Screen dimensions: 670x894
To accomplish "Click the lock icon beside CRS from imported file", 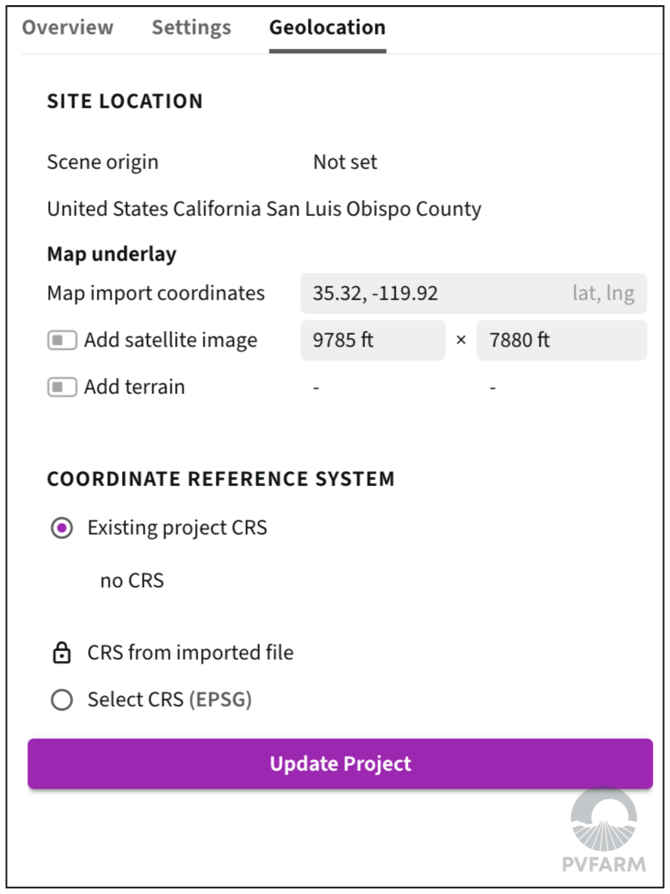I will pos(62,654).
